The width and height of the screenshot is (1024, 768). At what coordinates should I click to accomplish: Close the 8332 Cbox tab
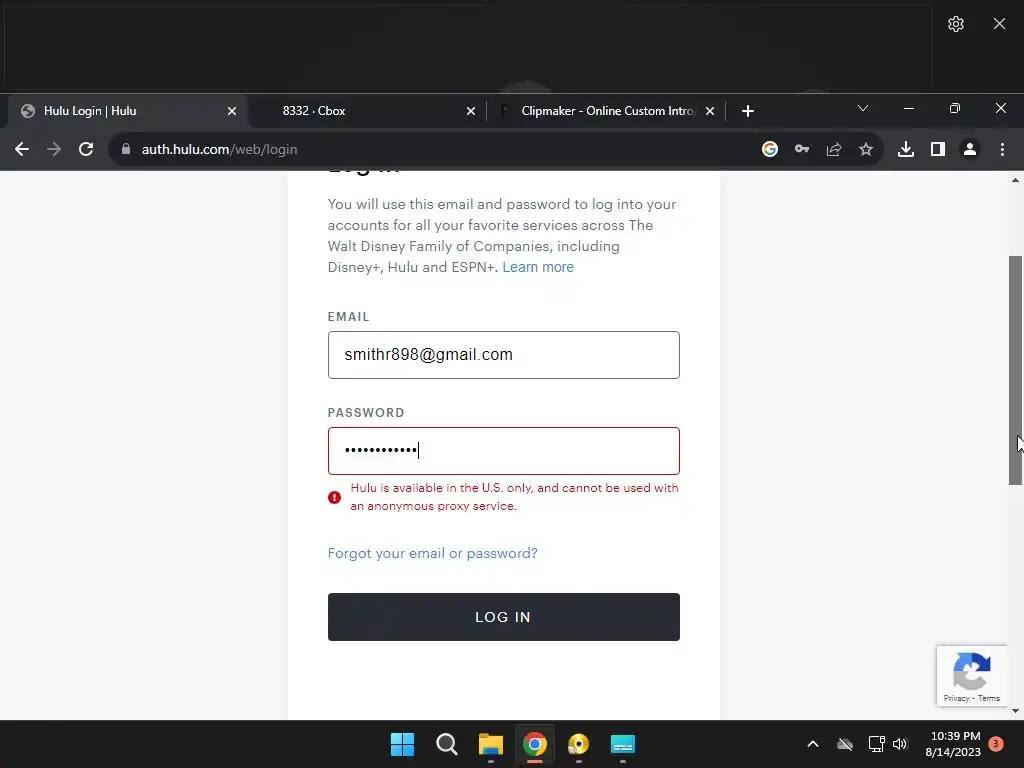click(471, 111)
